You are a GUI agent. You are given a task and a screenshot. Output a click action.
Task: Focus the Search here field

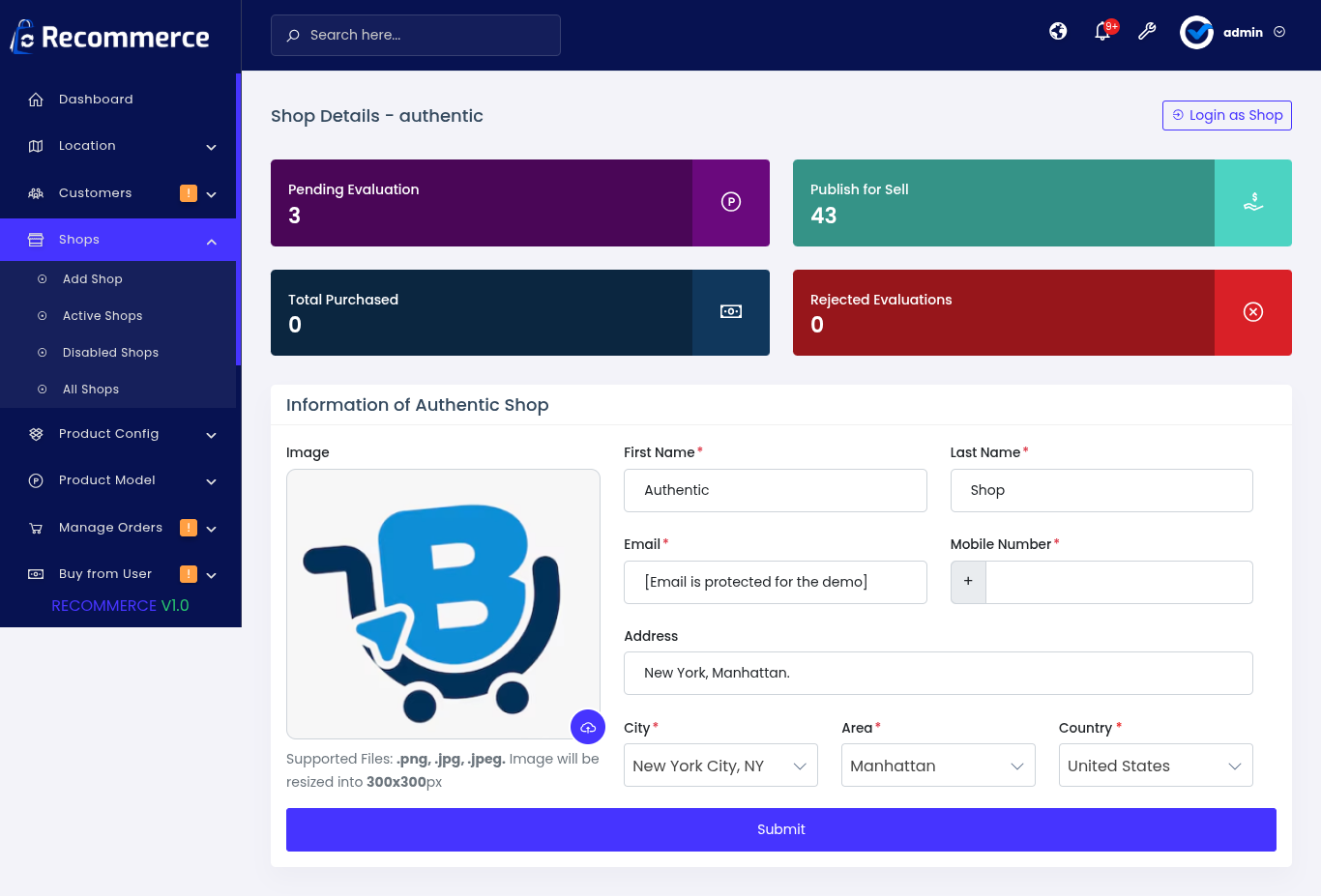[416, 35]
